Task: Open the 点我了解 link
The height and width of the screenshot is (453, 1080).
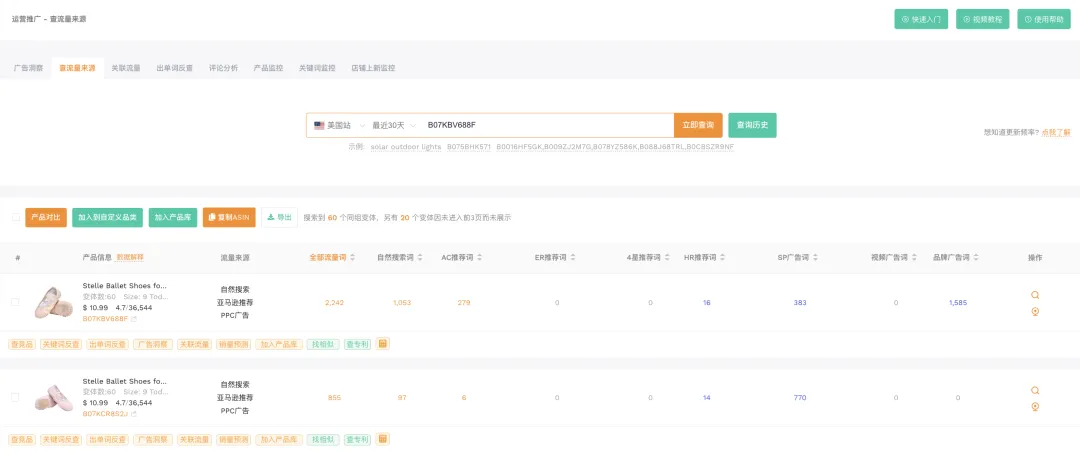Action: (x=1056, y=131)
